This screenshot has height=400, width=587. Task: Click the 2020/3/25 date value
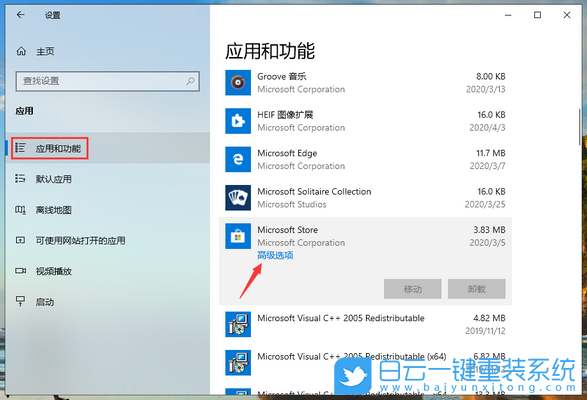click(485, 204)
